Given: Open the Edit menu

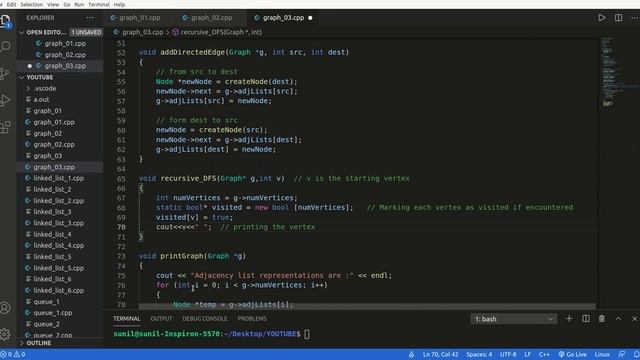Looking at the screenshot, I should coord(11,4).
